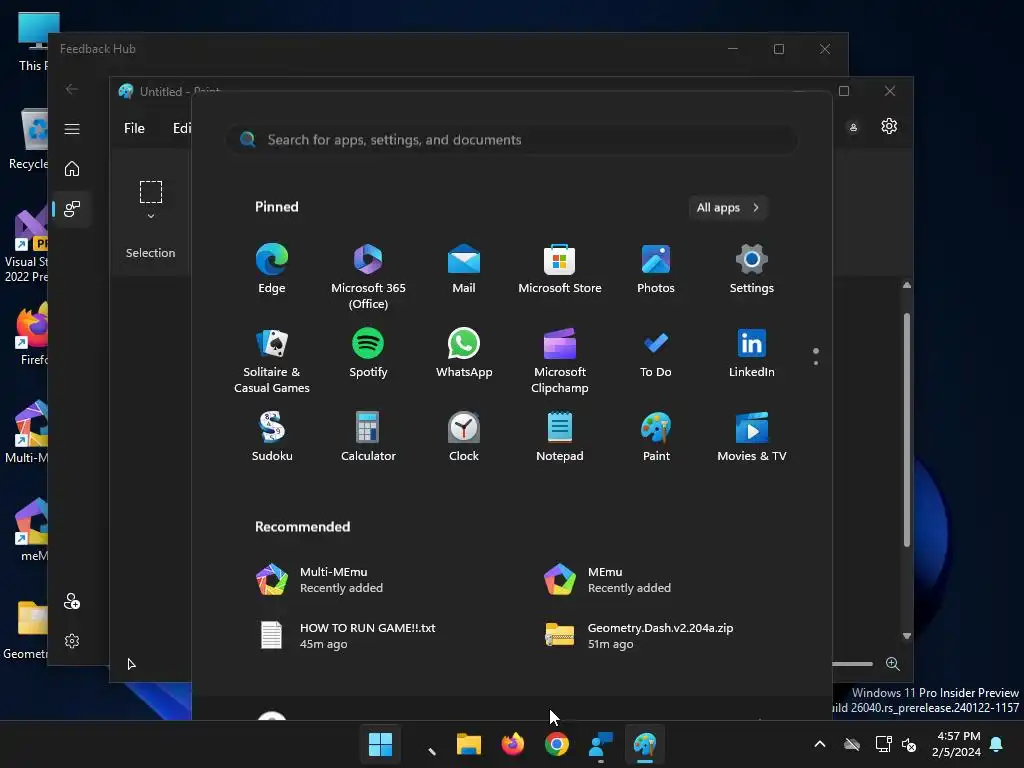Go to Feedback Hub Home

(x=72, y=168)
